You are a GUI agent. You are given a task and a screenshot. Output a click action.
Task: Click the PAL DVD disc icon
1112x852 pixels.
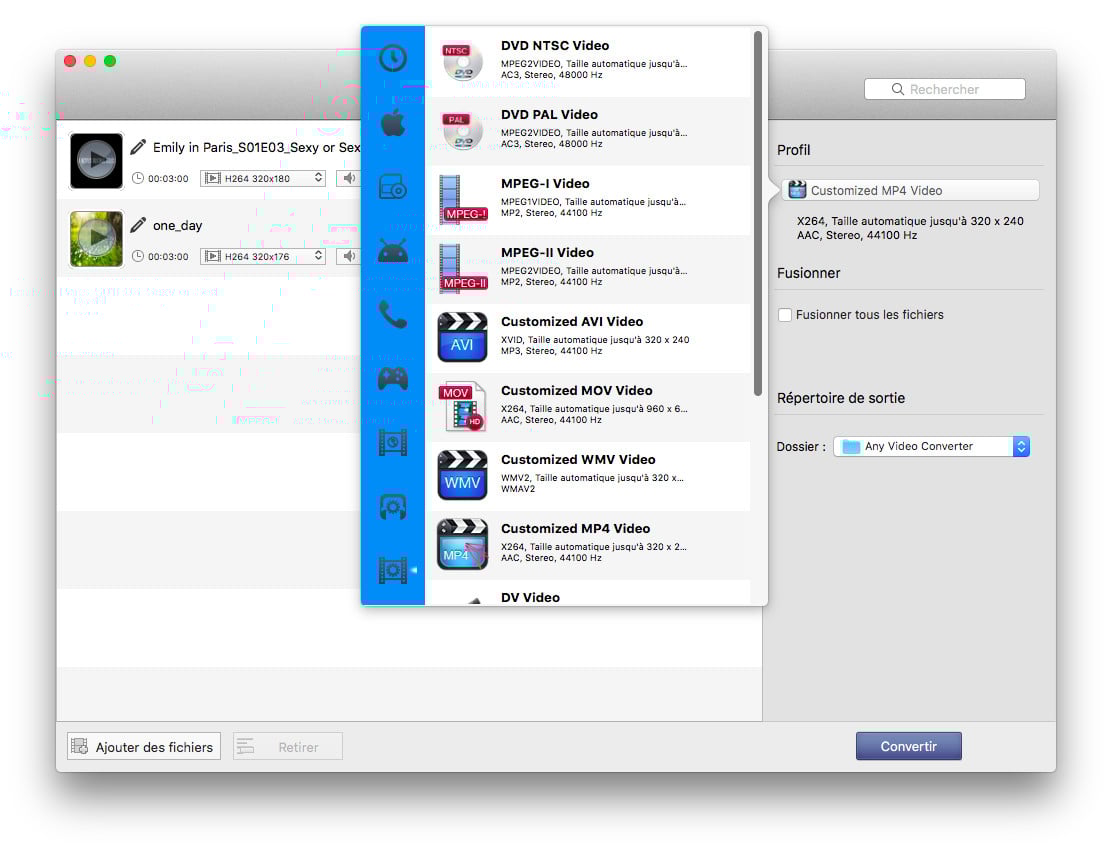pyautogui.click(x=462, y=131)
